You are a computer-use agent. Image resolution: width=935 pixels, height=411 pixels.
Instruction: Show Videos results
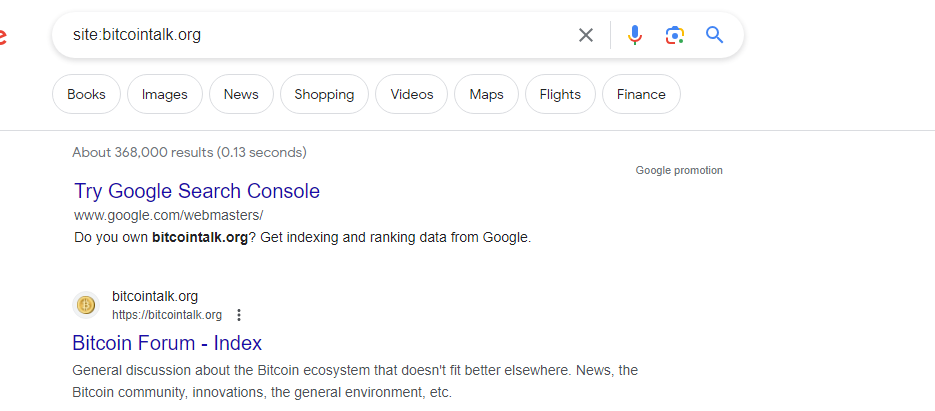411,94
